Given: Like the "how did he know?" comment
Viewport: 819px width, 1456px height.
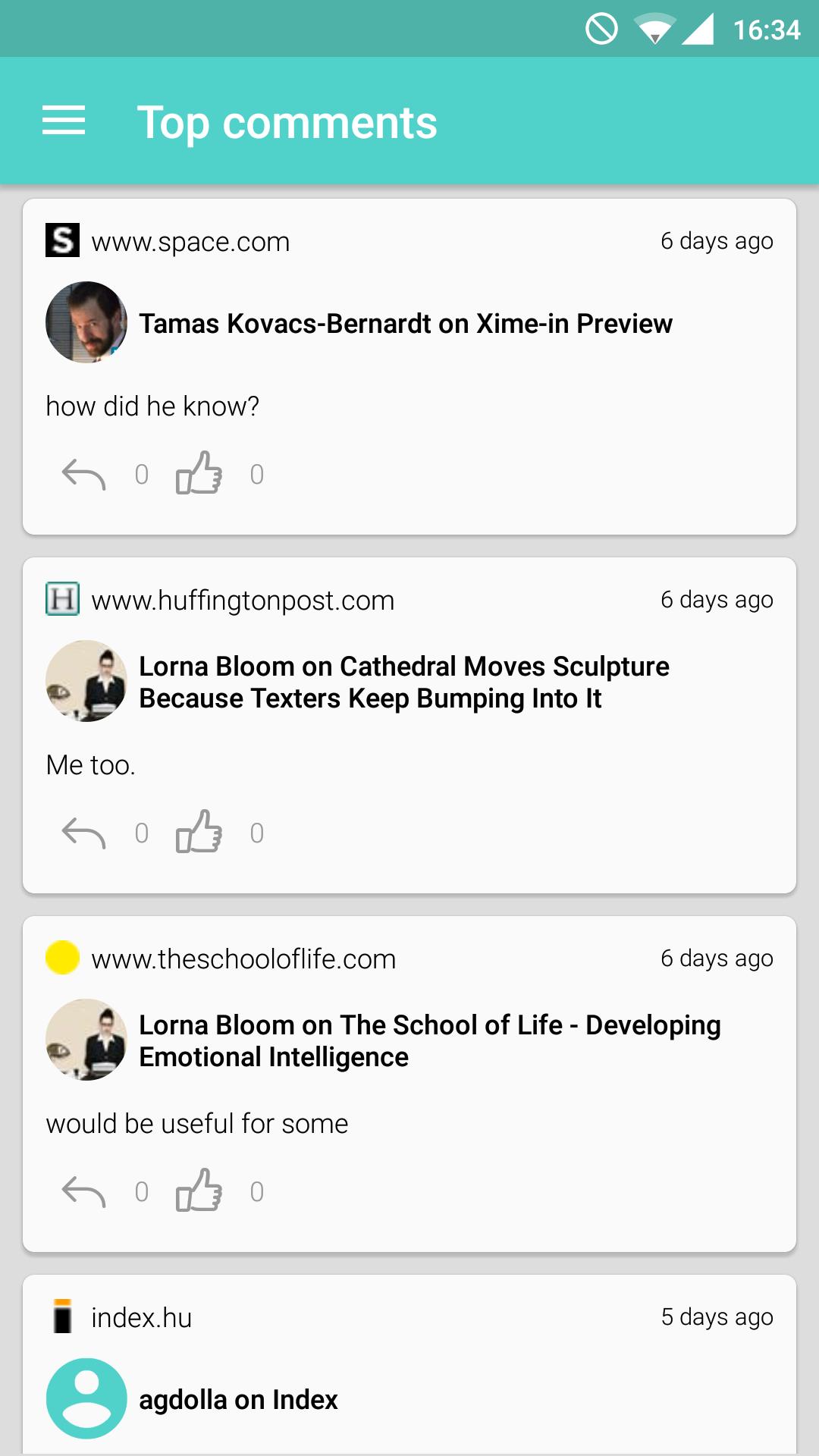Looking at the screenshot, I should point(199,473).
